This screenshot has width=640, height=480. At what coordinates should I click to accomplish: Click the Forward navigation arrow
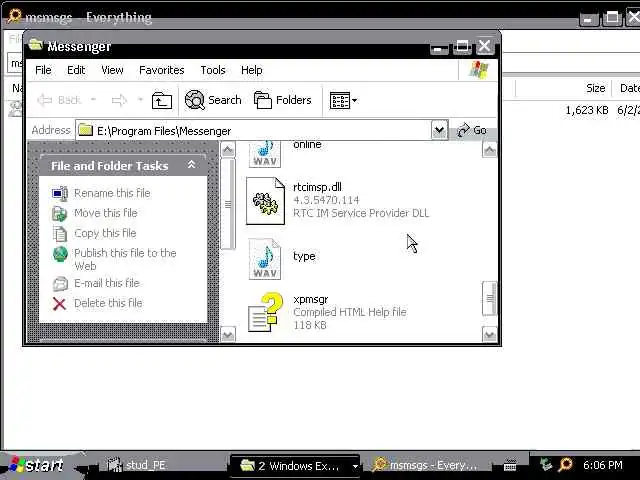(119, 100)
